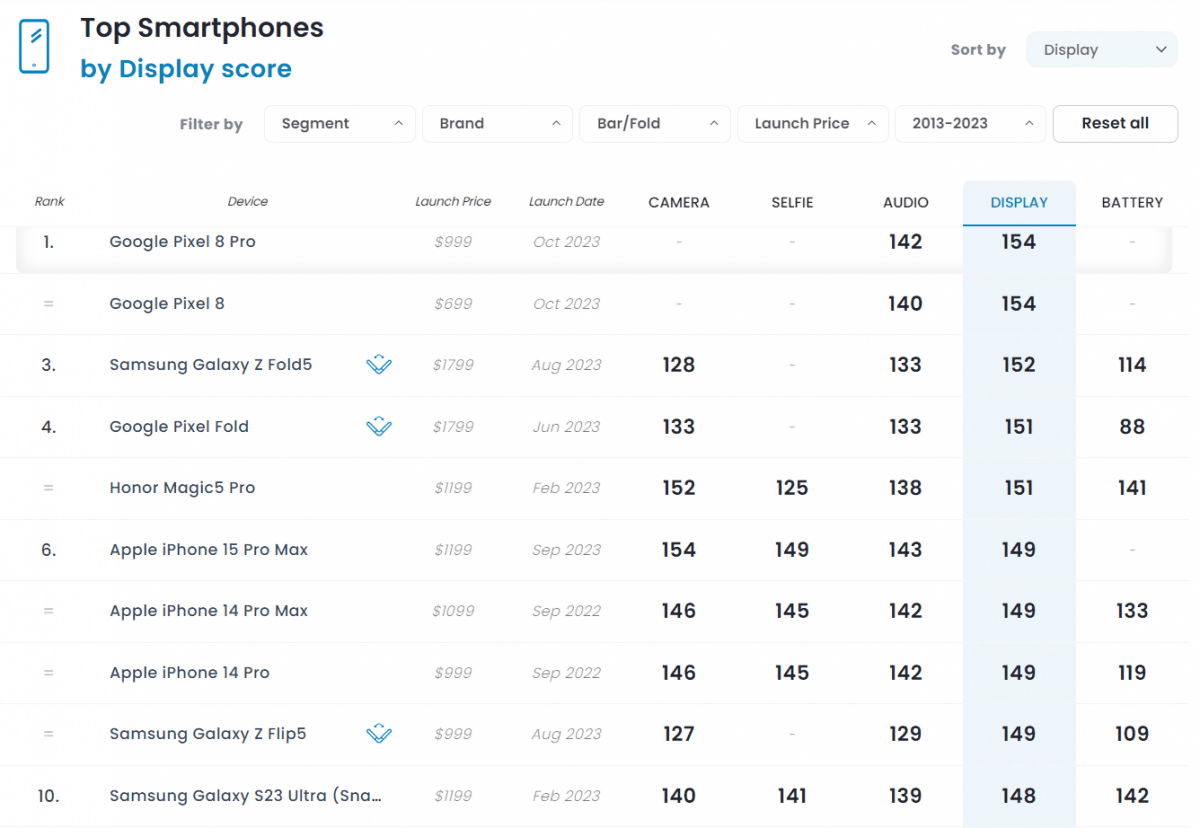Sort by the BATTERY column header
Image resolution: width=1200 pixels, height=828 pixels.
click(1132, 203)
